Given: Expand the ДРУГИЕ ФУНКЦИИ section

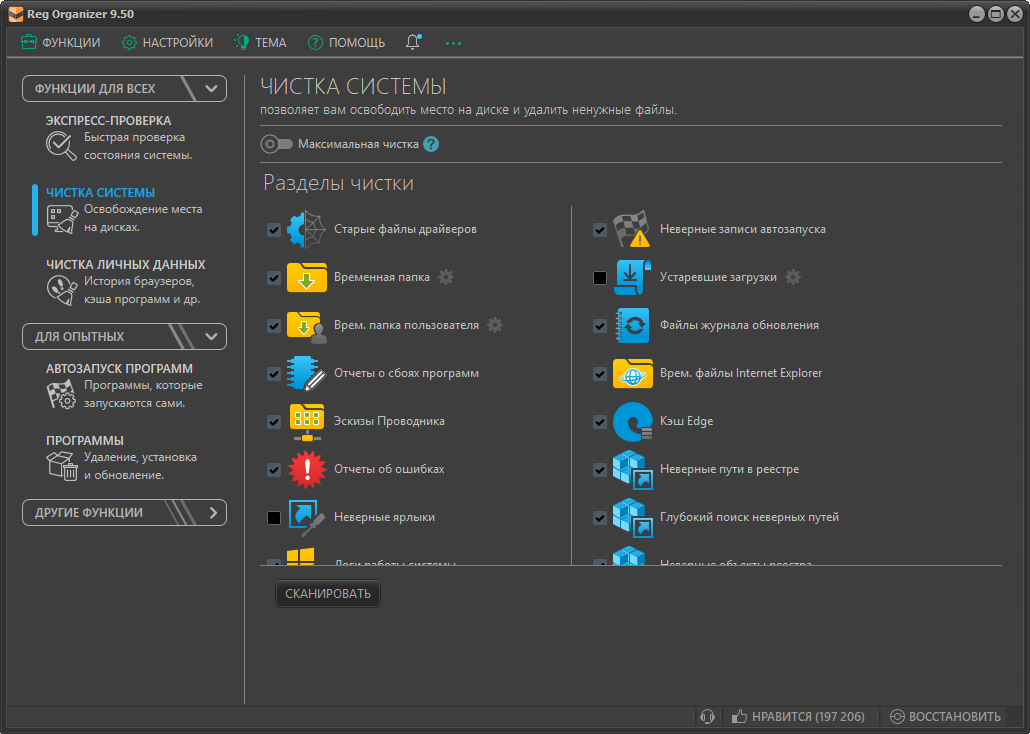Looking at the screenshot, I should (x=212, y=512).
